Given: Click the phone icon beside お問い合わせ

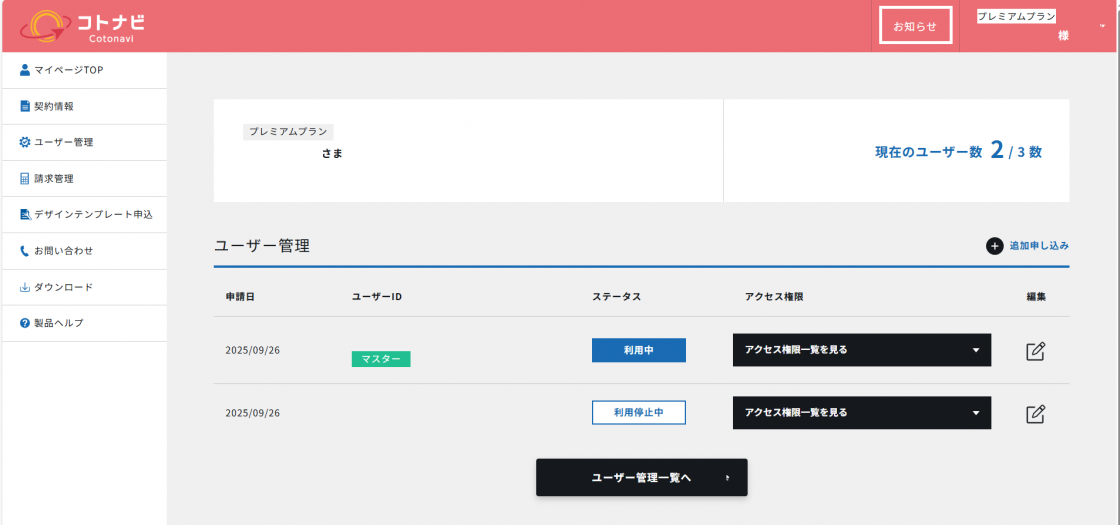Looking at the screenshot, I should 25,251.
